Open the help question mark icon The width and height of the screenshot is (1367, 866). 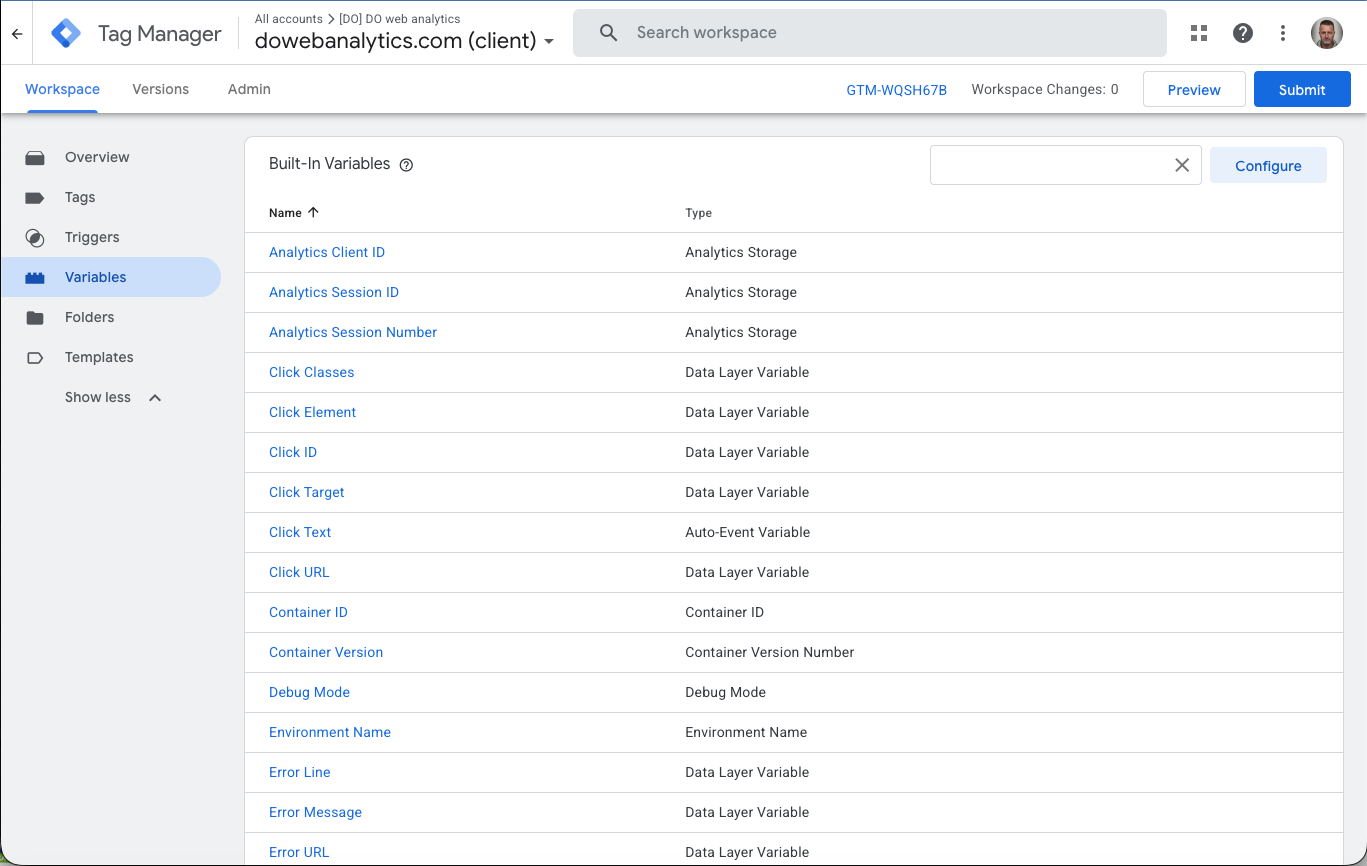(x=1243, y=33)
